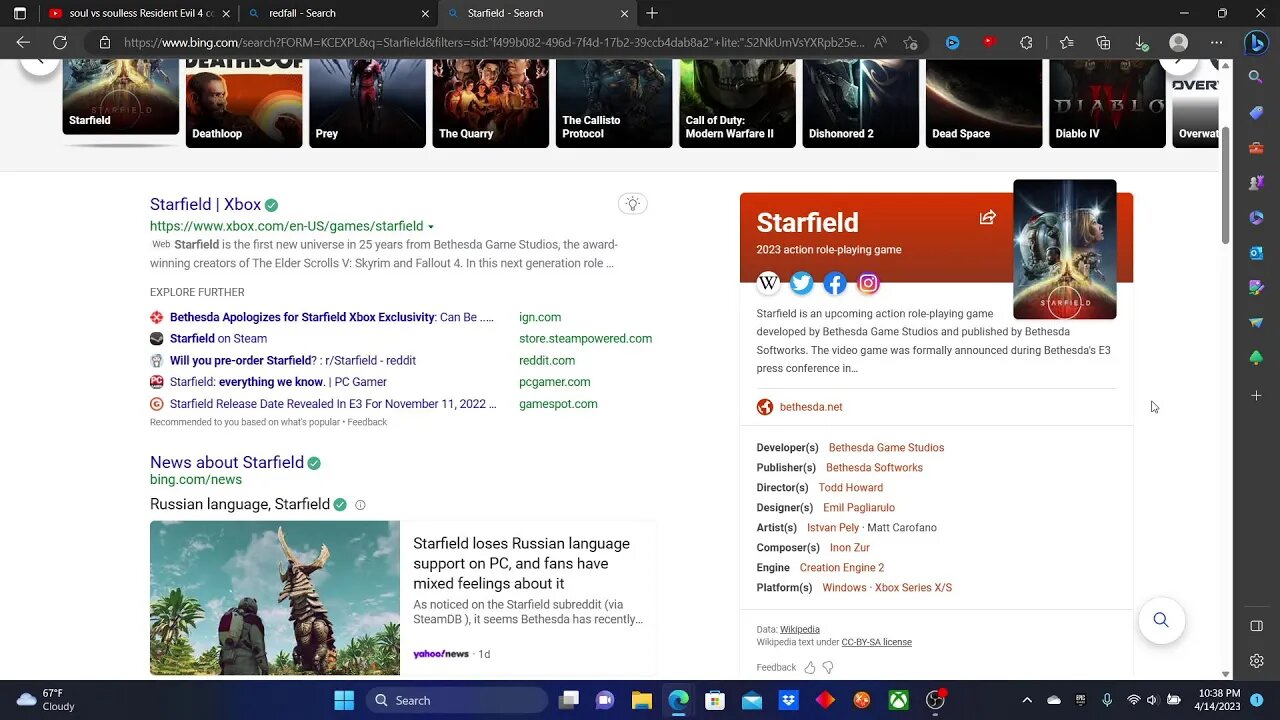The width and height of the screenshot is (1280, 720).
Task: Open the browser profile avatar
Action: (1179, 43)
